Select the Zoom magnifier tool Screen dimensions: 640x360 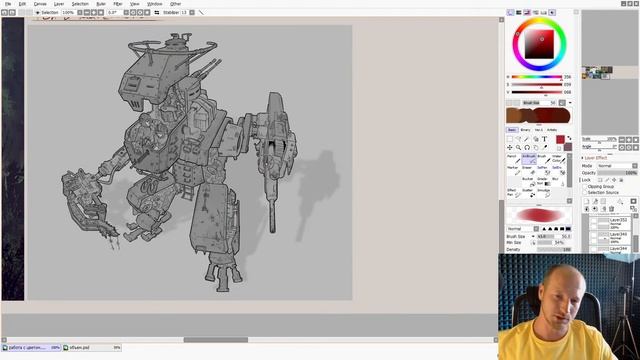coord(518,147)
